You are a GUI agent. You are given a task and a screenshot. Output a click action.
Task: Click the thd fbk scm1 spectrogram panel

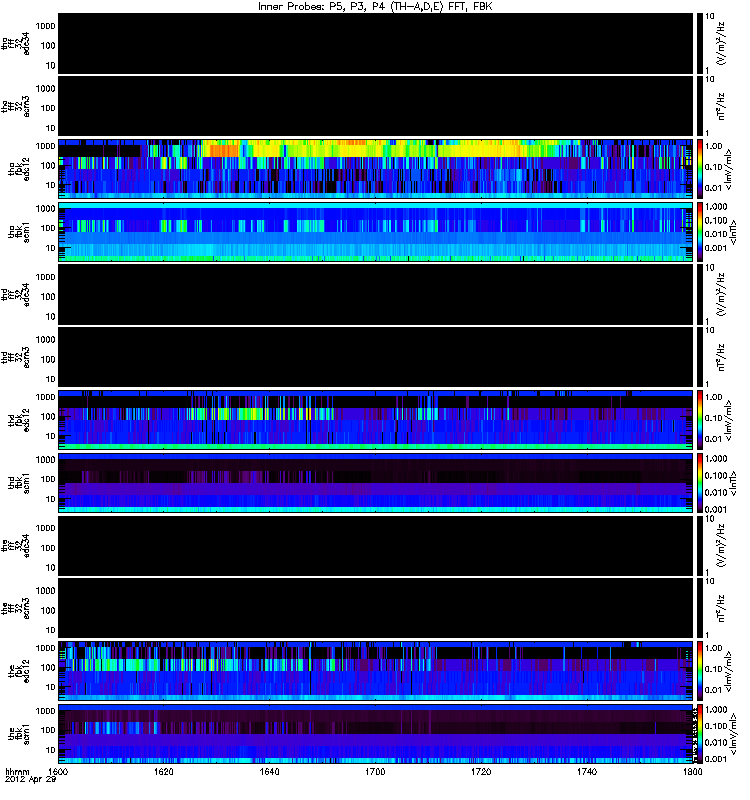[x=376, y=483]
